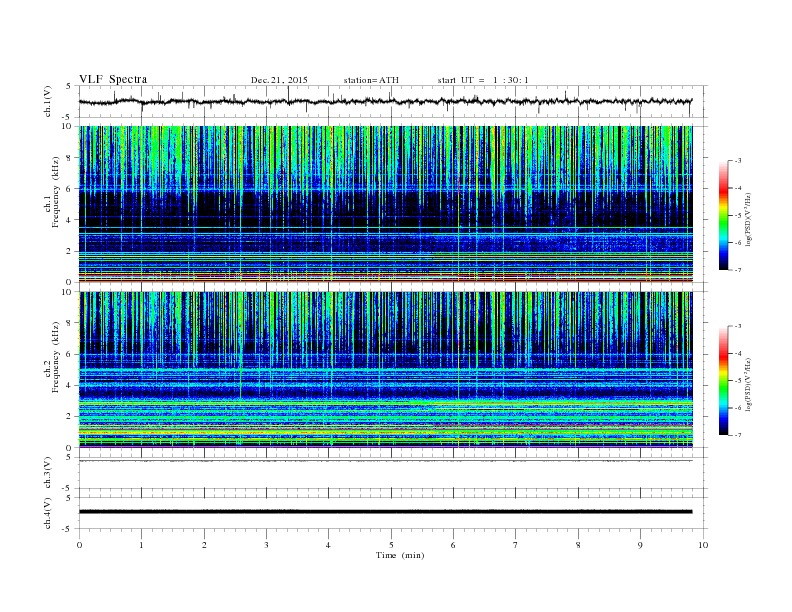Viewport: 792px width, 612px height.
Task: Click the "-3" tick on ch.1 colorbar
Action: [x=738, y=161]
